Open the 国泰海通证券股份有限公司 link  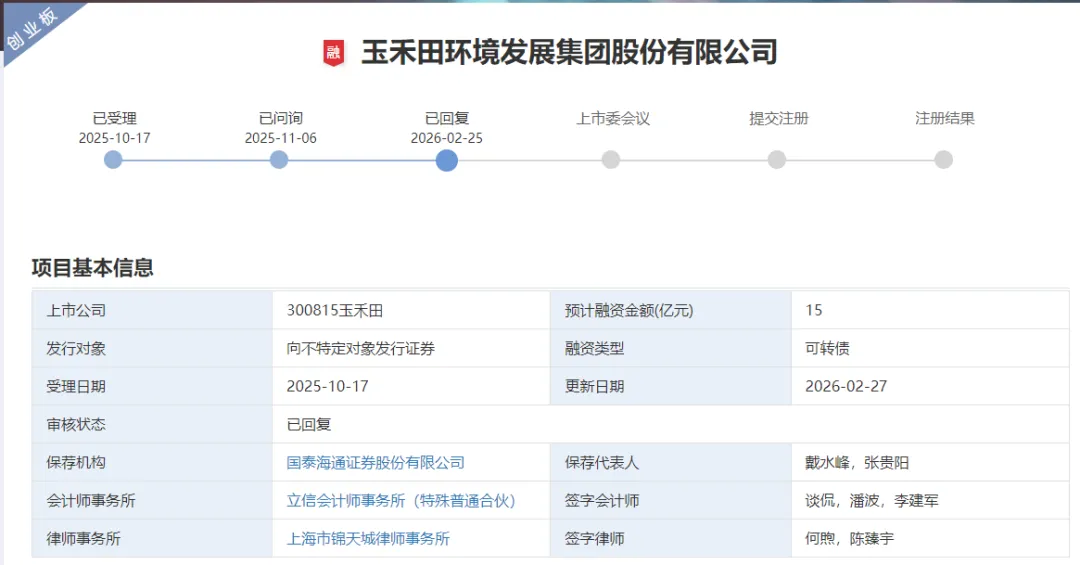coord(375,462)
